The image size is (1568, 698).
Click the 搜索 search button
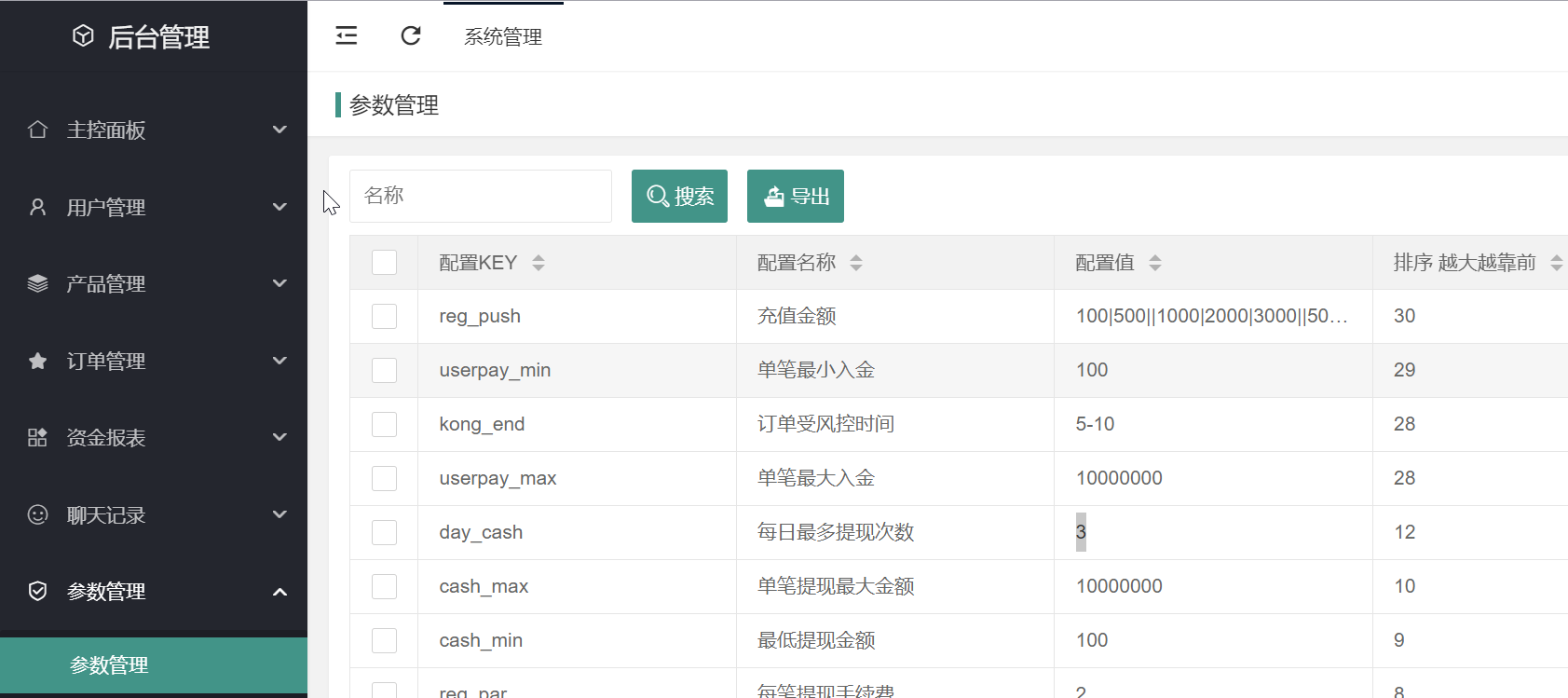click(679, 196)
